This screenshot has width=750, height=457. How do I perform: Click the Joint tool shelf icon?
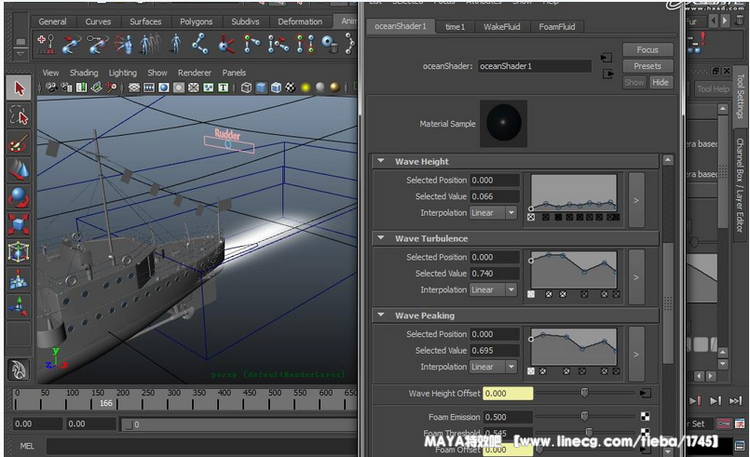(x=200, y=44)
